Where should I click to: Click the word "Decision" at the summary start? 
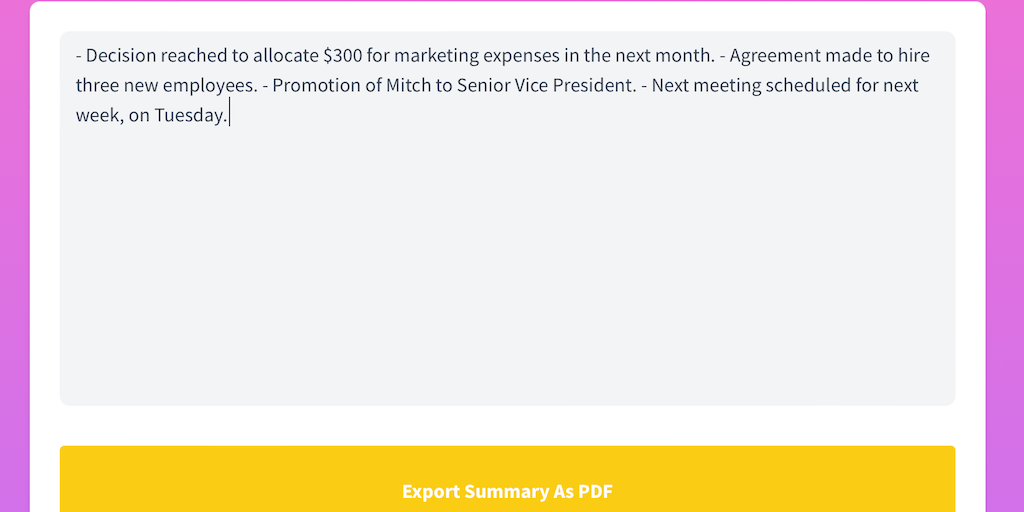pyautogui.click(x=121, y=56)
